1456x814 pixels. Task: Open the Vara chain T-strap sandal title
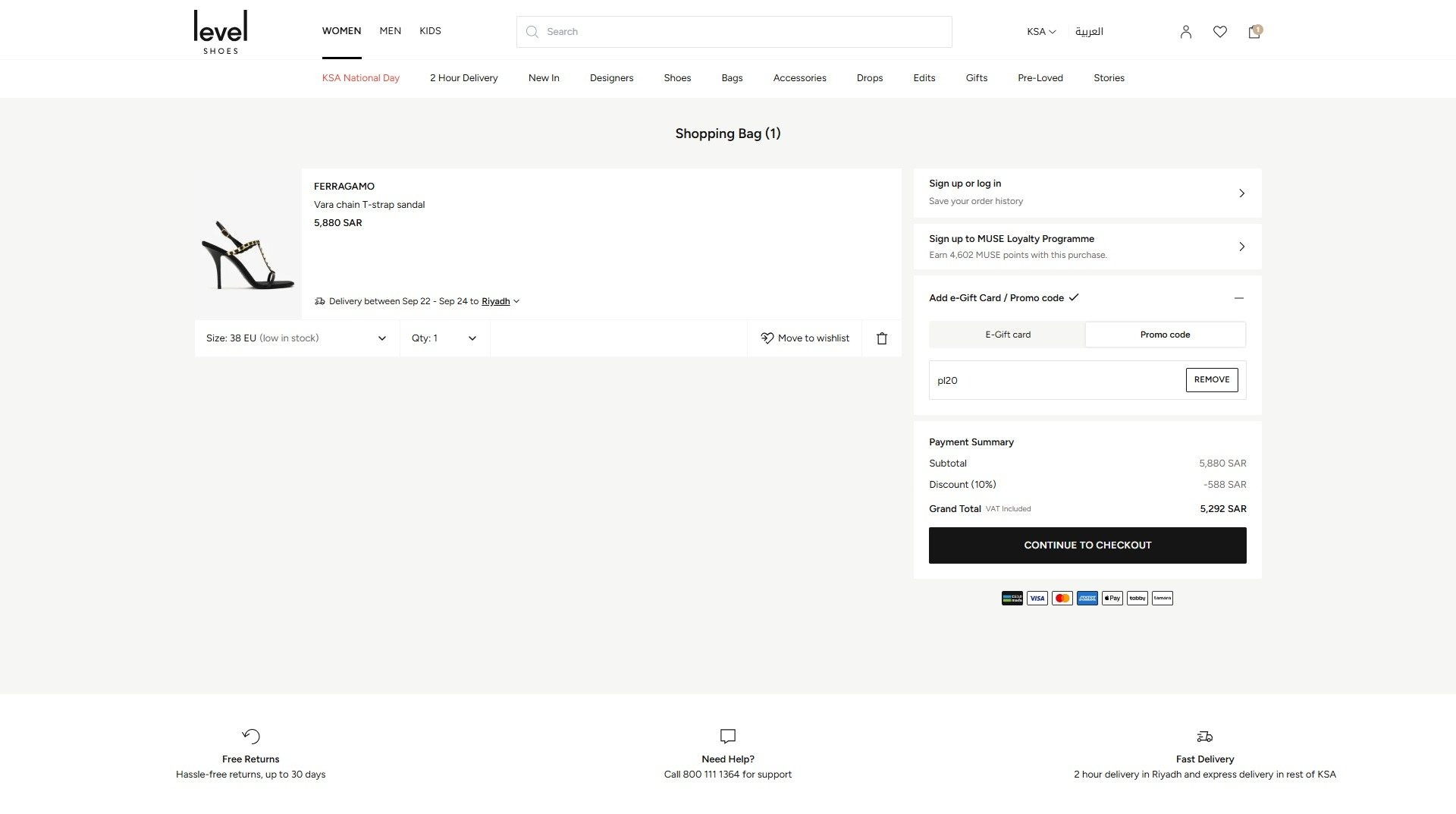(x=369, y=205)
